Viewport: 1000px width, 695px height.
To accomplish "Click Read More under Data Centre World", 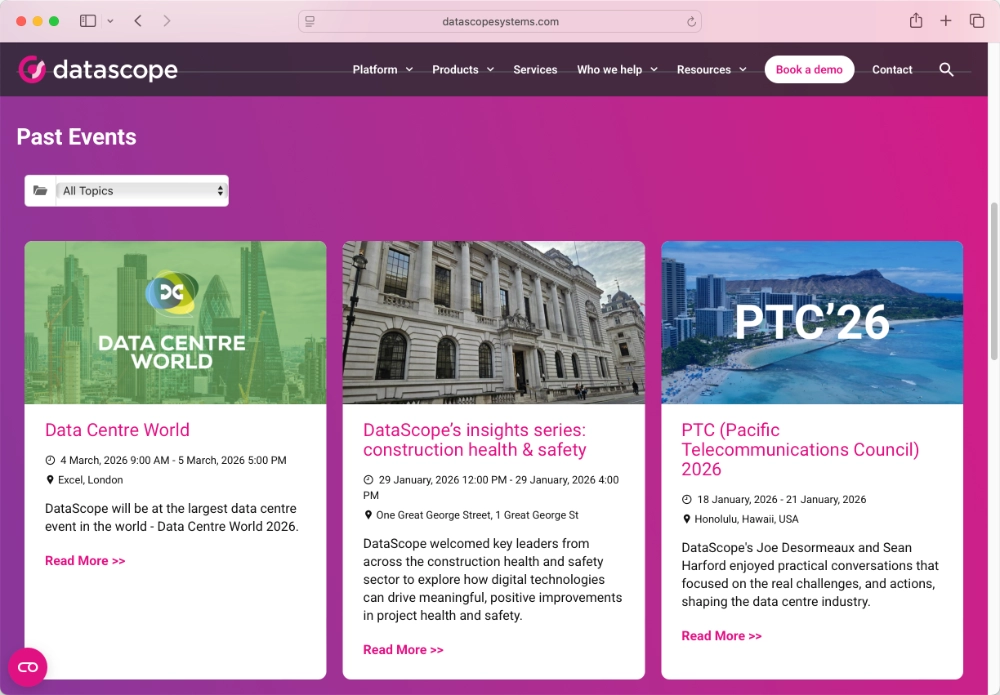I will pyautogui.click(x=85, y=561).
